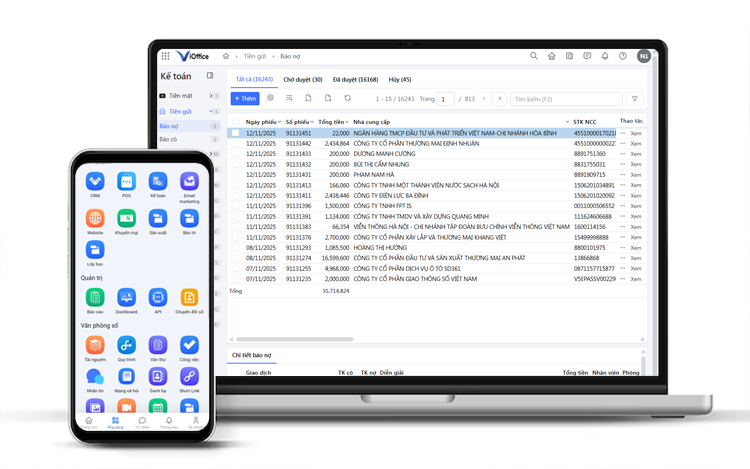750x469 pixels.
Task: Switch to the Chờ duyệt (30) tab
Action: click(x=303, y=79)
